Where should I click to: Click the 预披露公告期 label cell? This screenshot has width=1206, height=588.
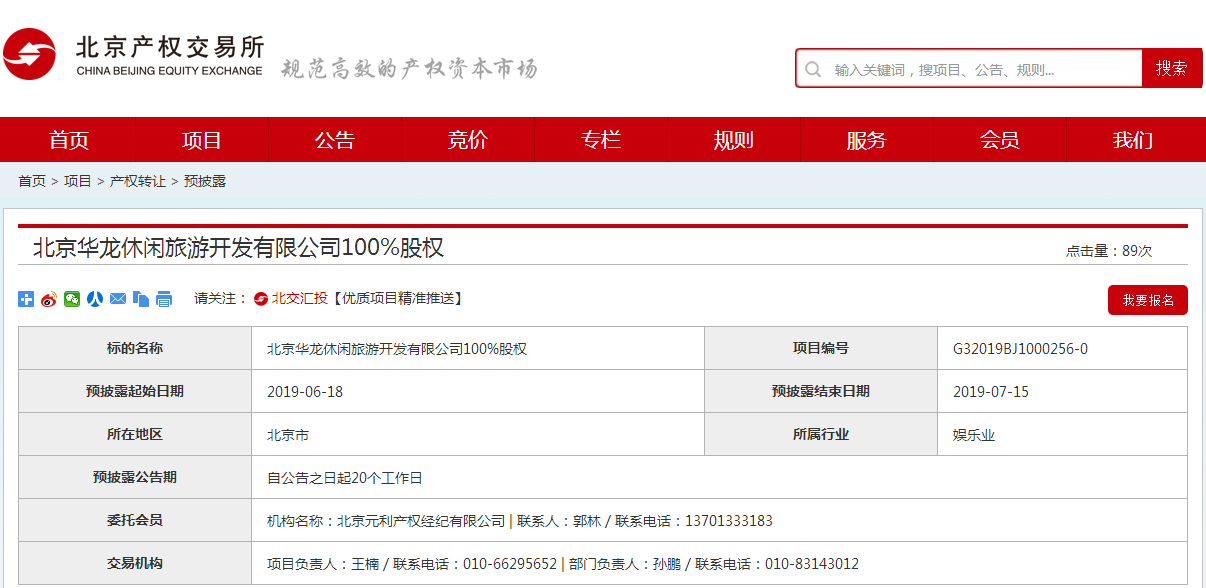pyautogui.click(x=135, y=478)
